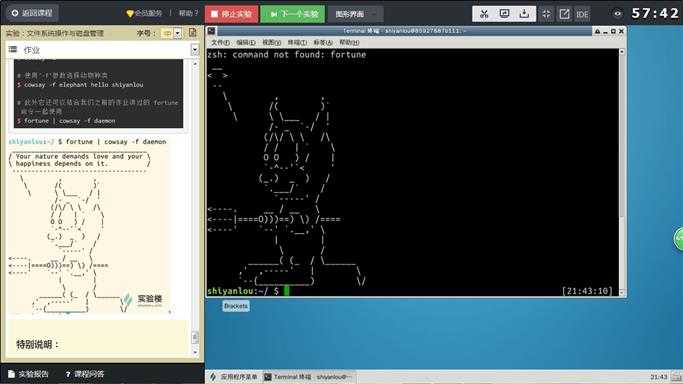
Task: Toggle the eye visibility icon near timer
Action: coord(617,13)
